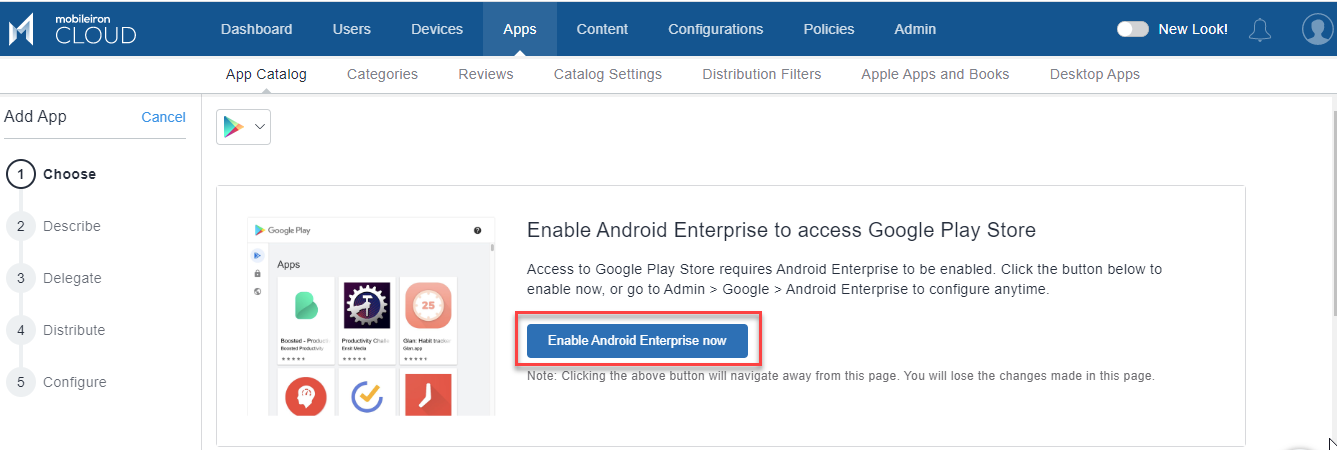Switch to the Categories tab
The height and width of the screenshot is (450, 1337).
382,74
